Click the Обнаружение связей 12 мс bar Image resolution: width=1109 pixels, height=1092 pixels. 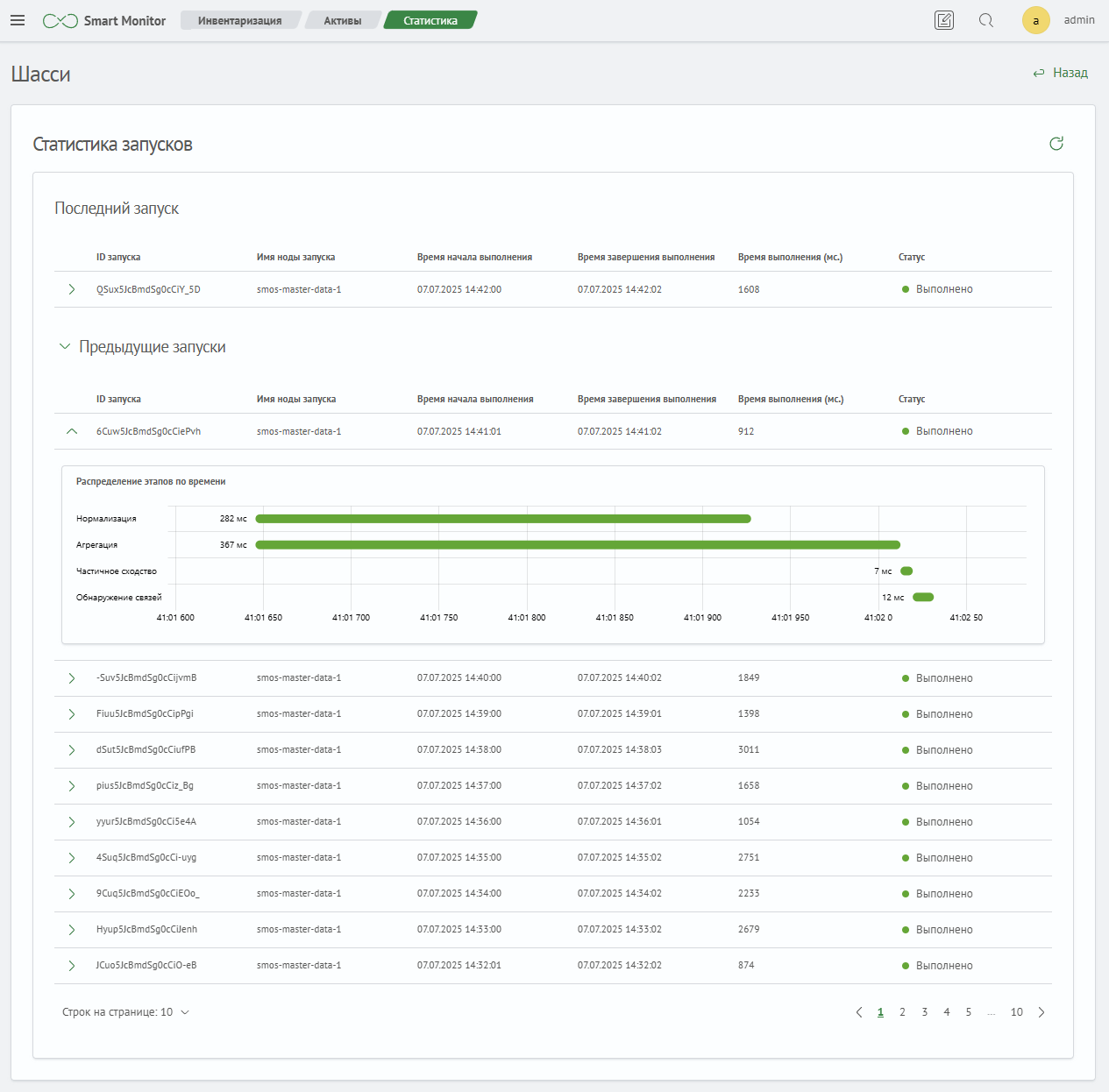923,598
